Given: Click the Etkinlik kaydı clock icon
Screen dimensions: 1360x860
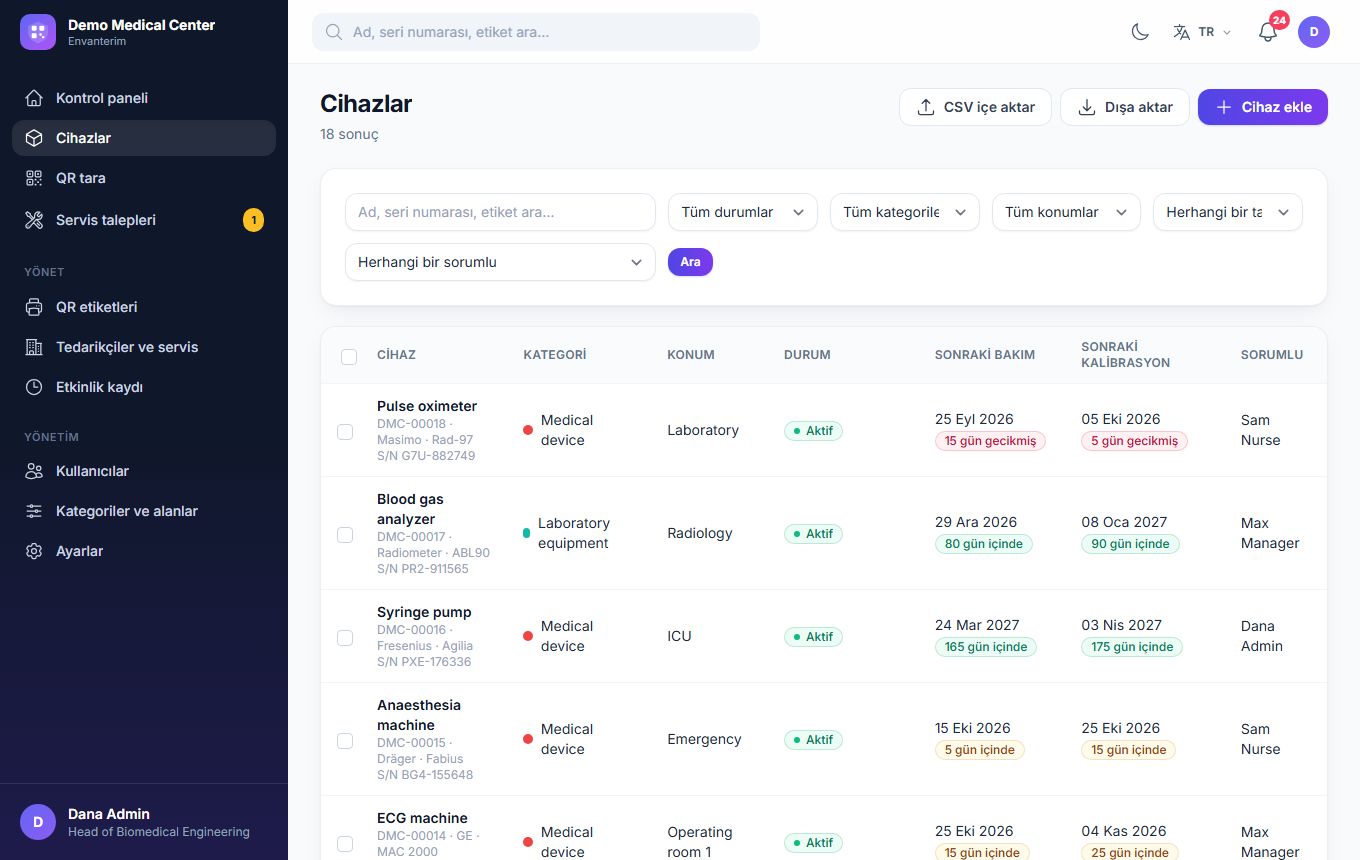Looking at the screenshot, I should pos(34,387).
